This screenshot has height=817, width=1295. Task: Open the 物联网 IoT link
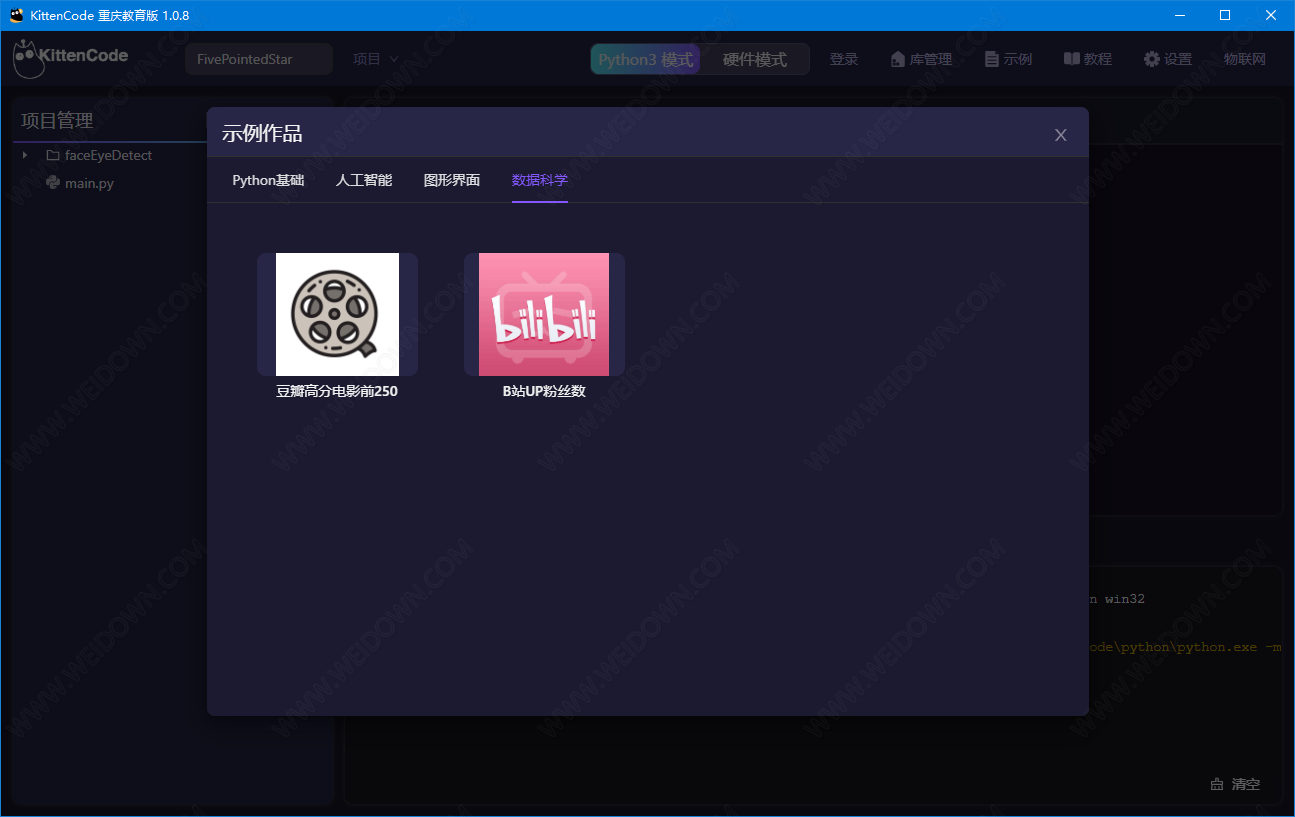click(x=1245, y=60)
